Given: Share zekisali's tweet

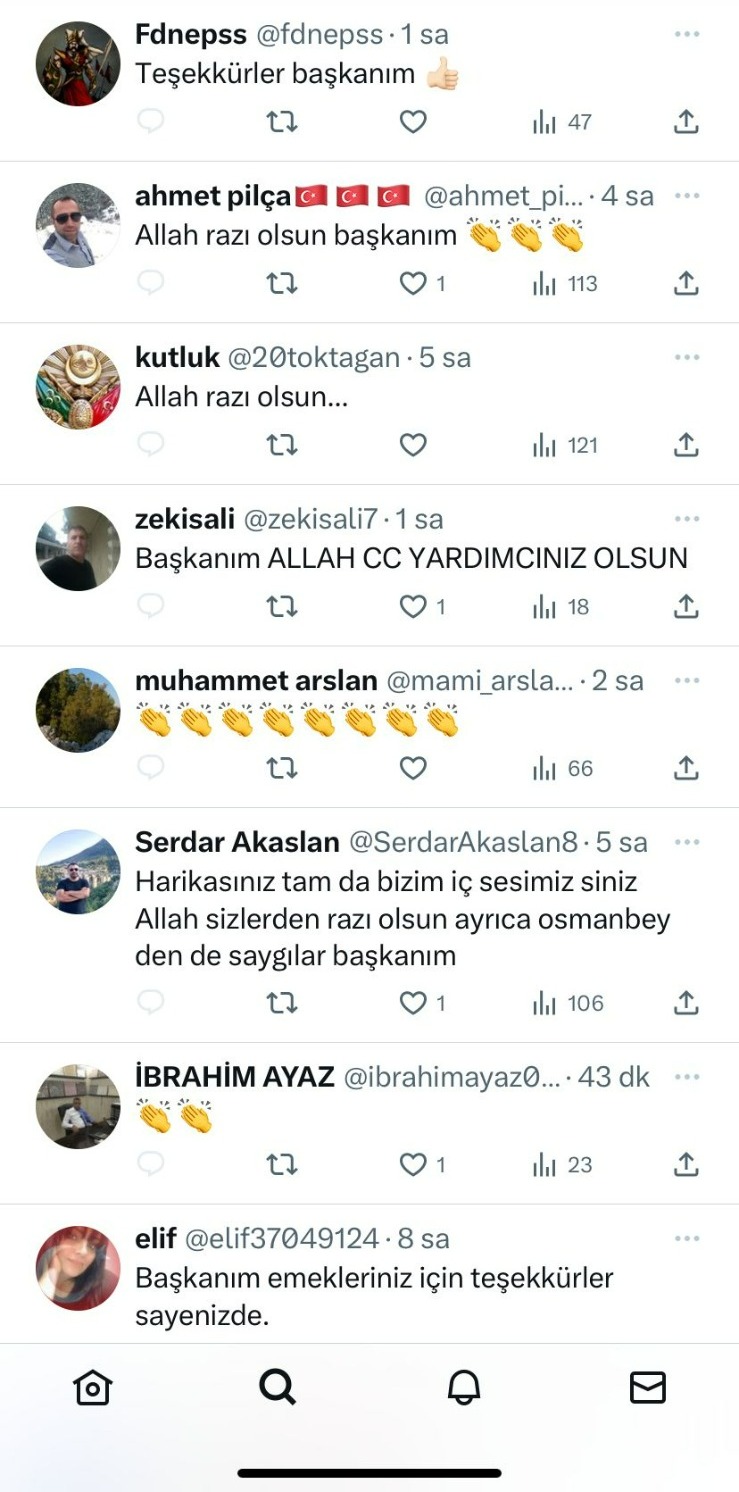Looking at the screenshot, I should point(685,607).
